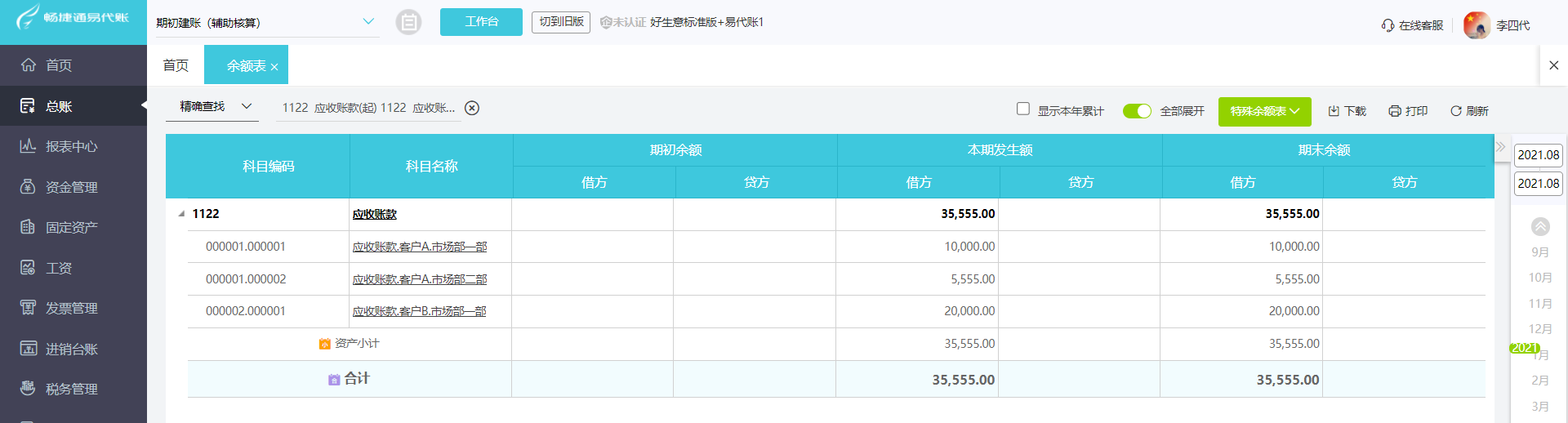Click the print (打印) icon
This screenshot has width=1568, height=423.
1395,111
